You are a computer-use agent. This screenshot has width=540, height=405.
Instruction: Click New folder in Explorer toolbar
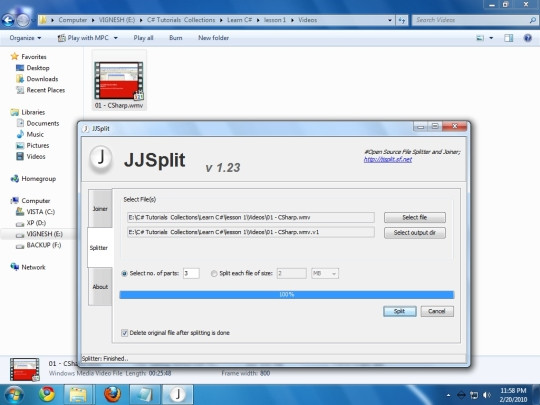[214, 38]
